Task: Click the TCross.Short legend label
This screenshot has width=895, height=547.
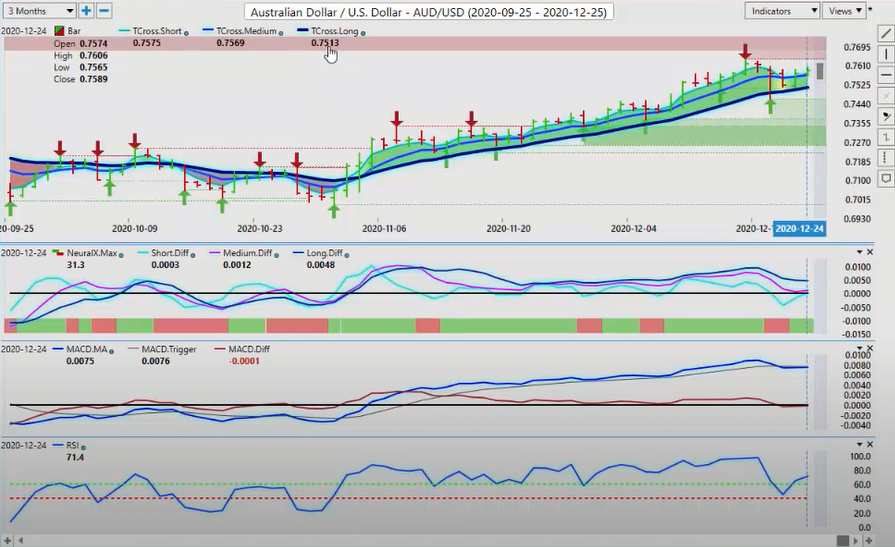Action: click(157, 31)
